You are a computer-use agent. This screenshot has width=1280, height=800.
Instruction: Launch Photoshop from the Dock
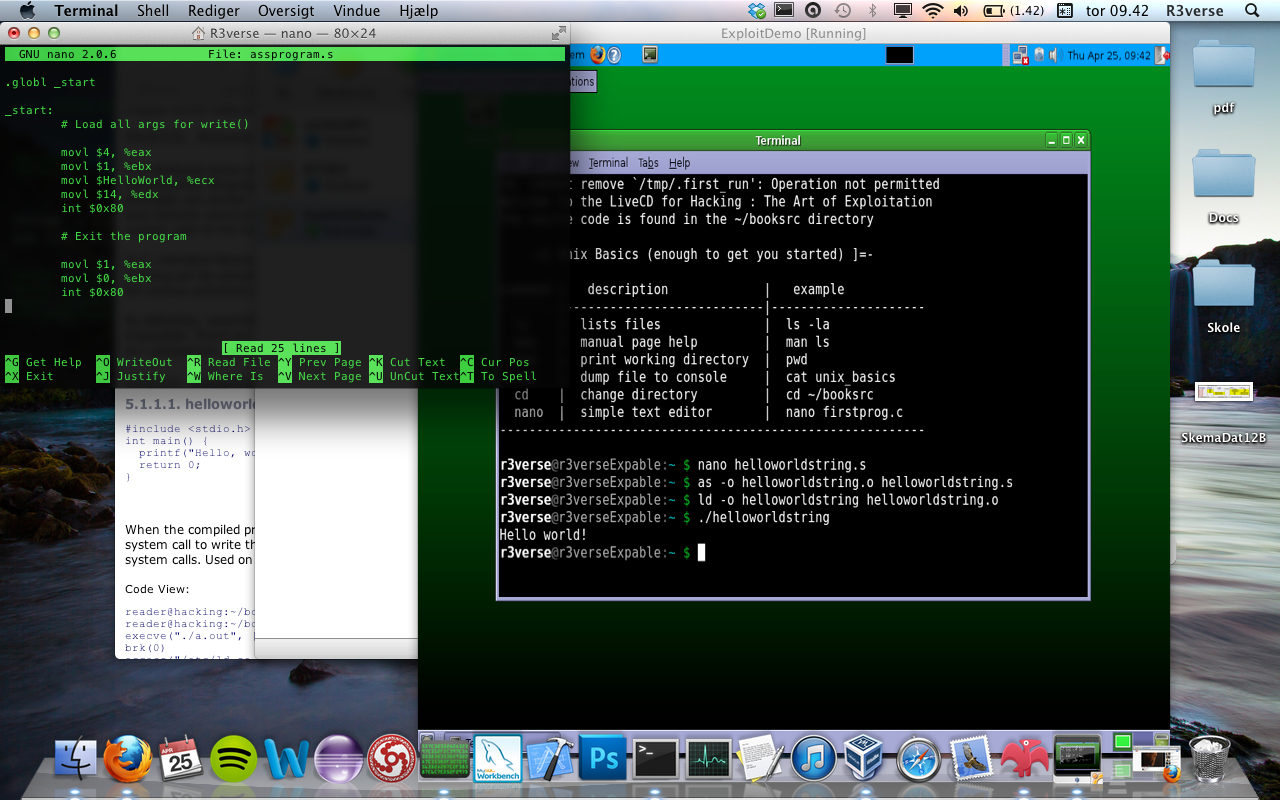tap(603, 759)
